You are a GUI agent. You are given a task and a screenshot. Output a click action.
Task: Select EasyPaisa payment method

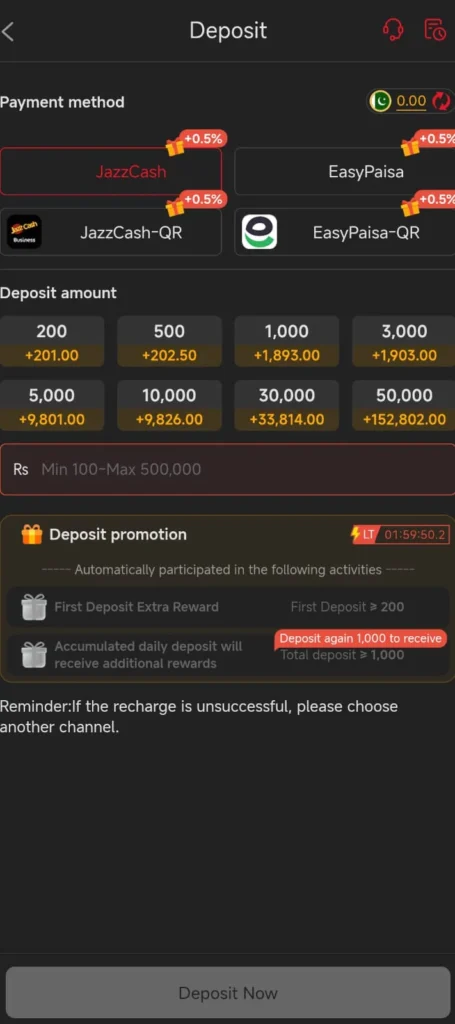point(345,172)
